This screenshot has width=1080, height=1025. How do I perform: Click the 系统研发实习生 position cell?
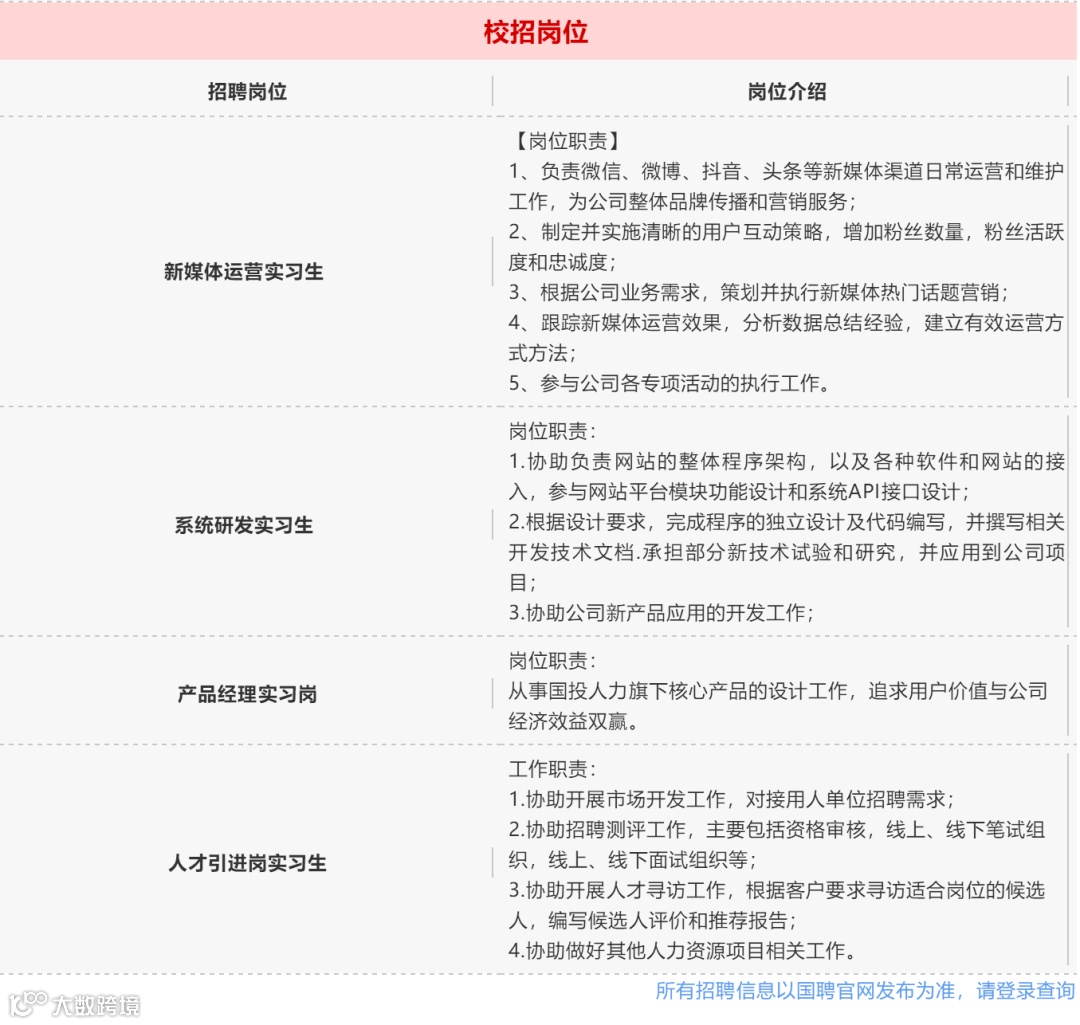[x=243, y=525]
